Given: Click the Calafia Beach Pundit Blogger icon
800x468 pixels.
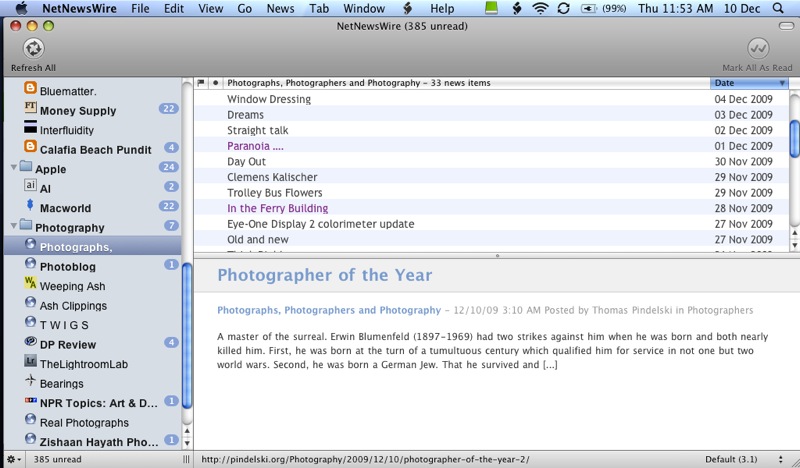Looking at the screenshot, I should (x=31, y=147).
